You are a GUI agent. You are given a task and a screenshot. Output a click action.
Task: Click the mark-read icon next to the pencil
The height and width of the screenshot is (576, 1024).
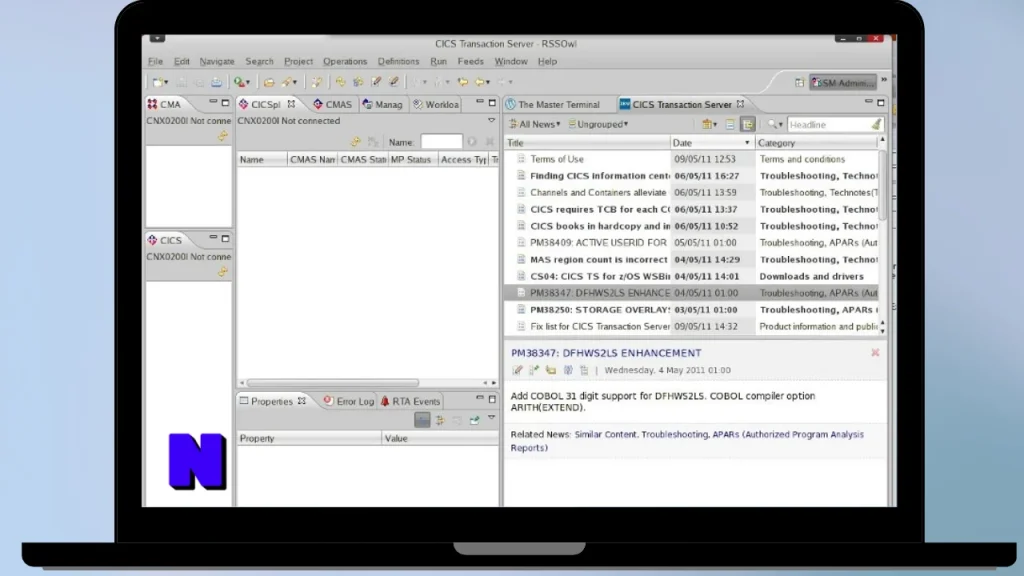[534, 370]
